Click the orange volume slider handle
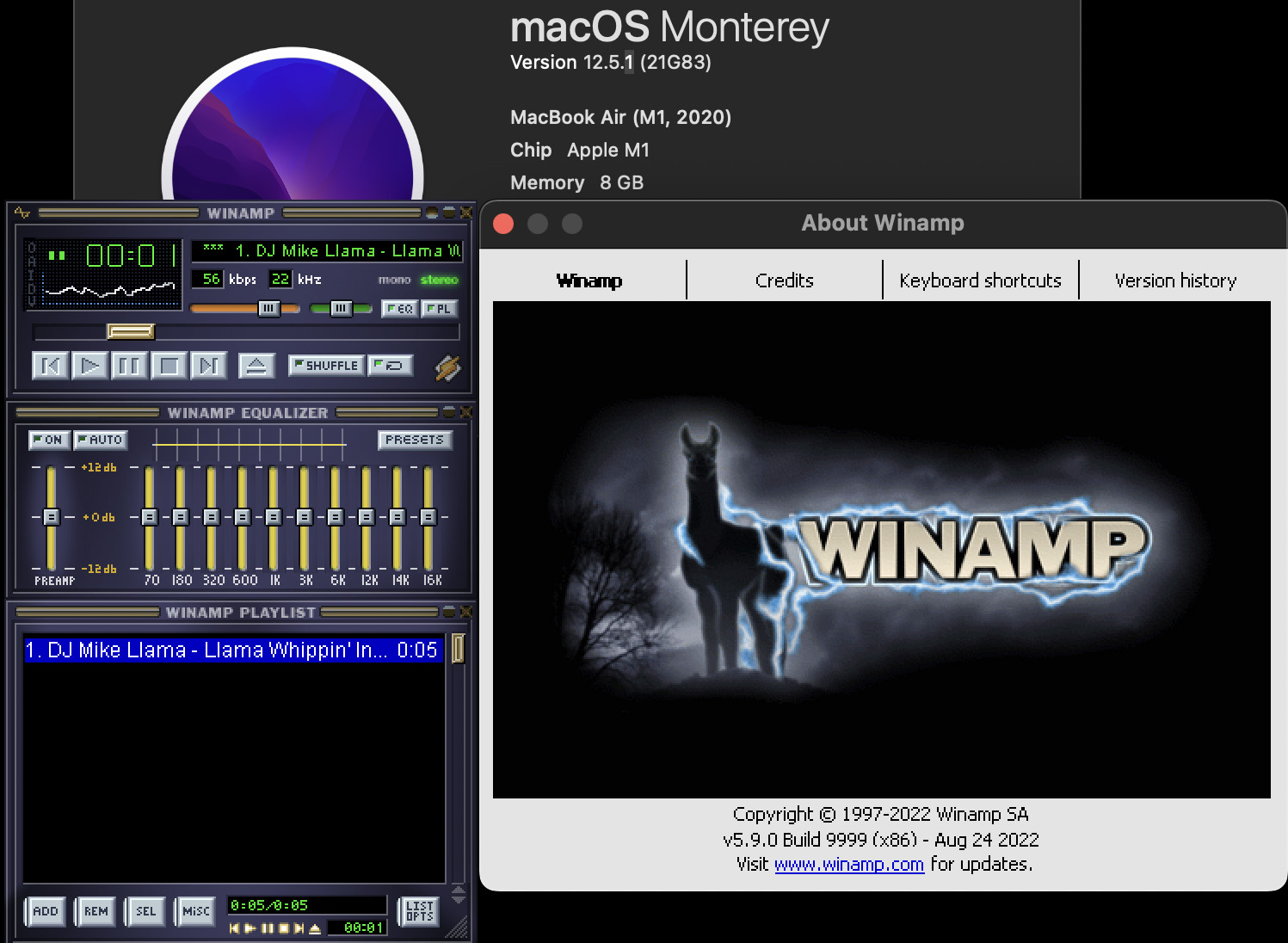 coord(269,308)
